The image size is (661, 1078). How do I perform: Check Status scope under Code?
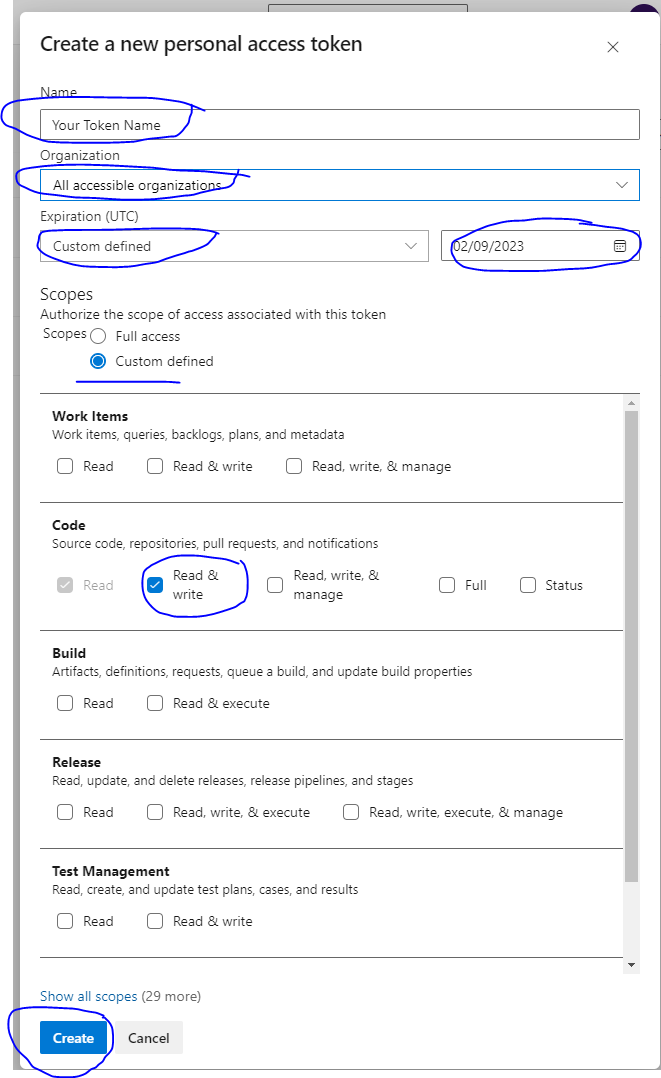pos(528,584)
